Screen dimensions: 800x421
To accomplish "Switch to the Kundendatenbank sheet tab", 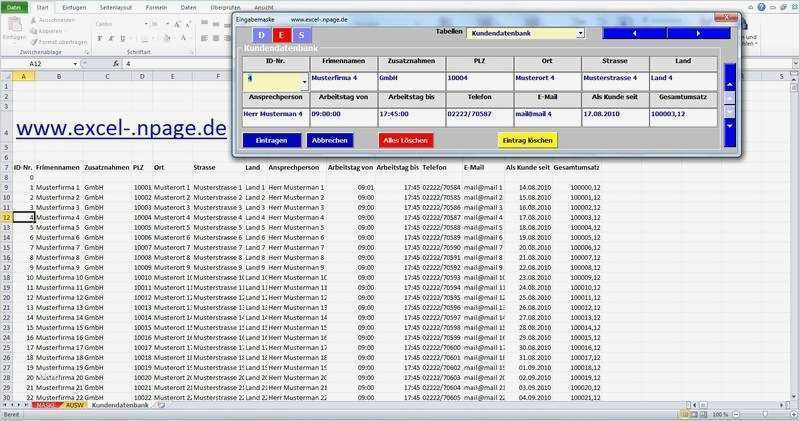I will point(120,405).
